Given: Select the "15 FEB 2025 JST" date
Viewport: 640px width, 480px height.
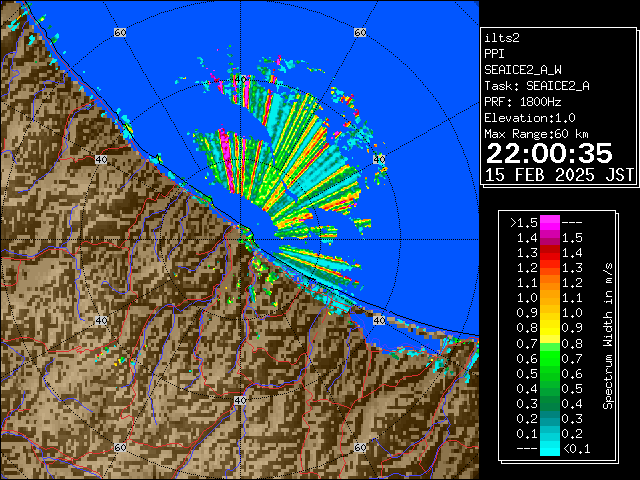Looking at the screenshot, I should click(x=560, y=175).
